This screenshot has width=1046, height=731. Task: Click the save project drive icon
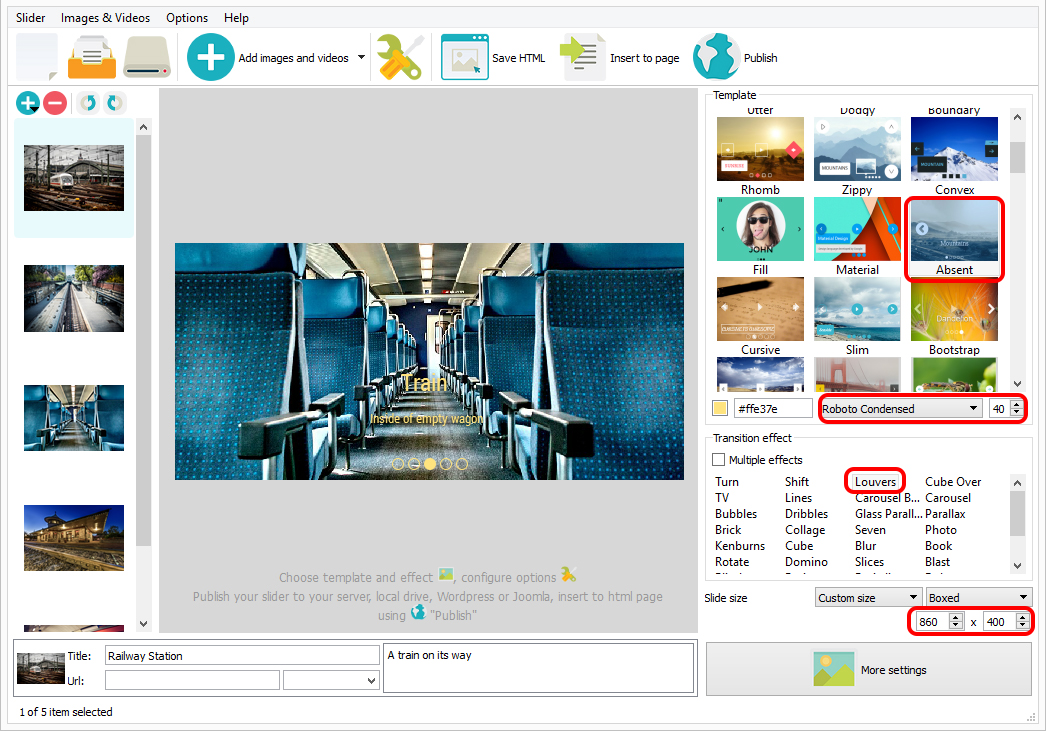click(x=147, y=58)
